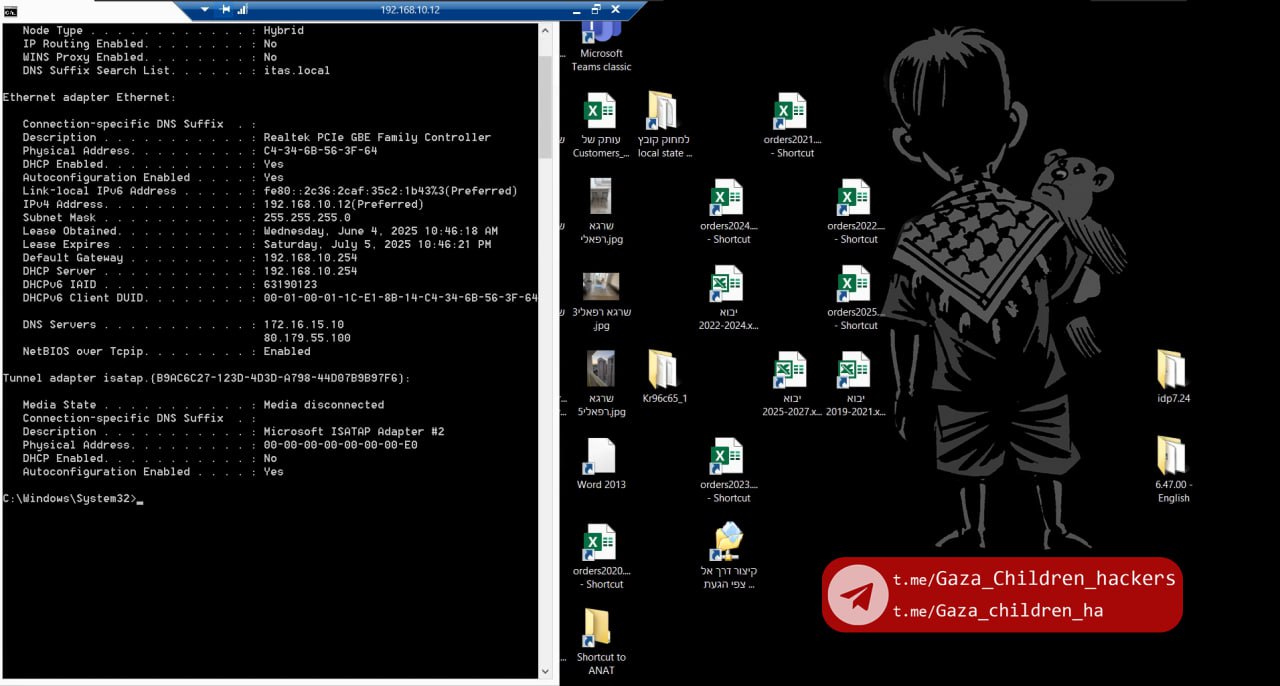The image size is (1280, 686).
Task: Toggle the pin on the remote connection bar
Action: 225,9
